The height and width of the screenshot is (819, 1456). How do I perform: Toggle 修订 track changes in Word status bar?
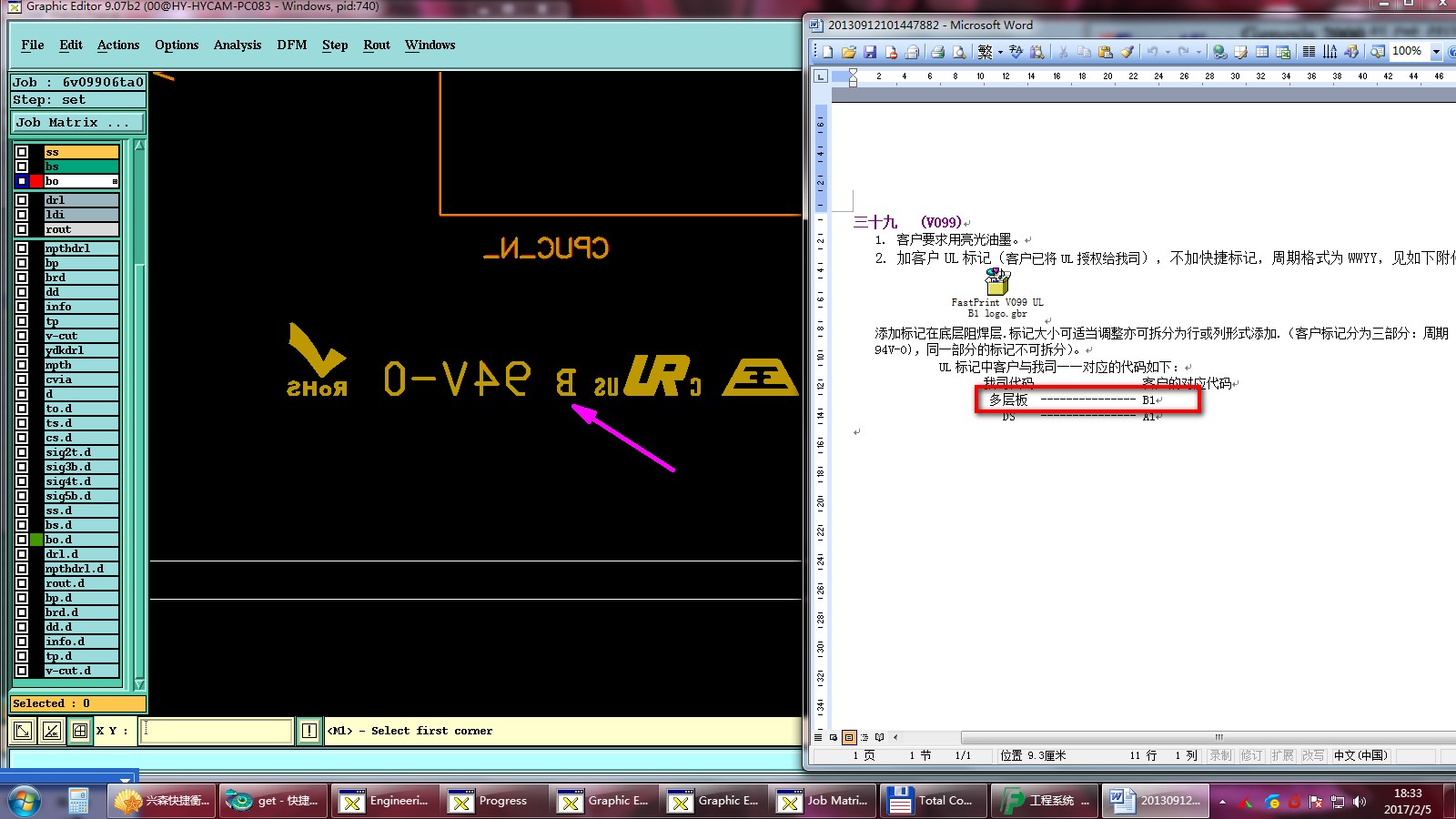coord(1252,755)
